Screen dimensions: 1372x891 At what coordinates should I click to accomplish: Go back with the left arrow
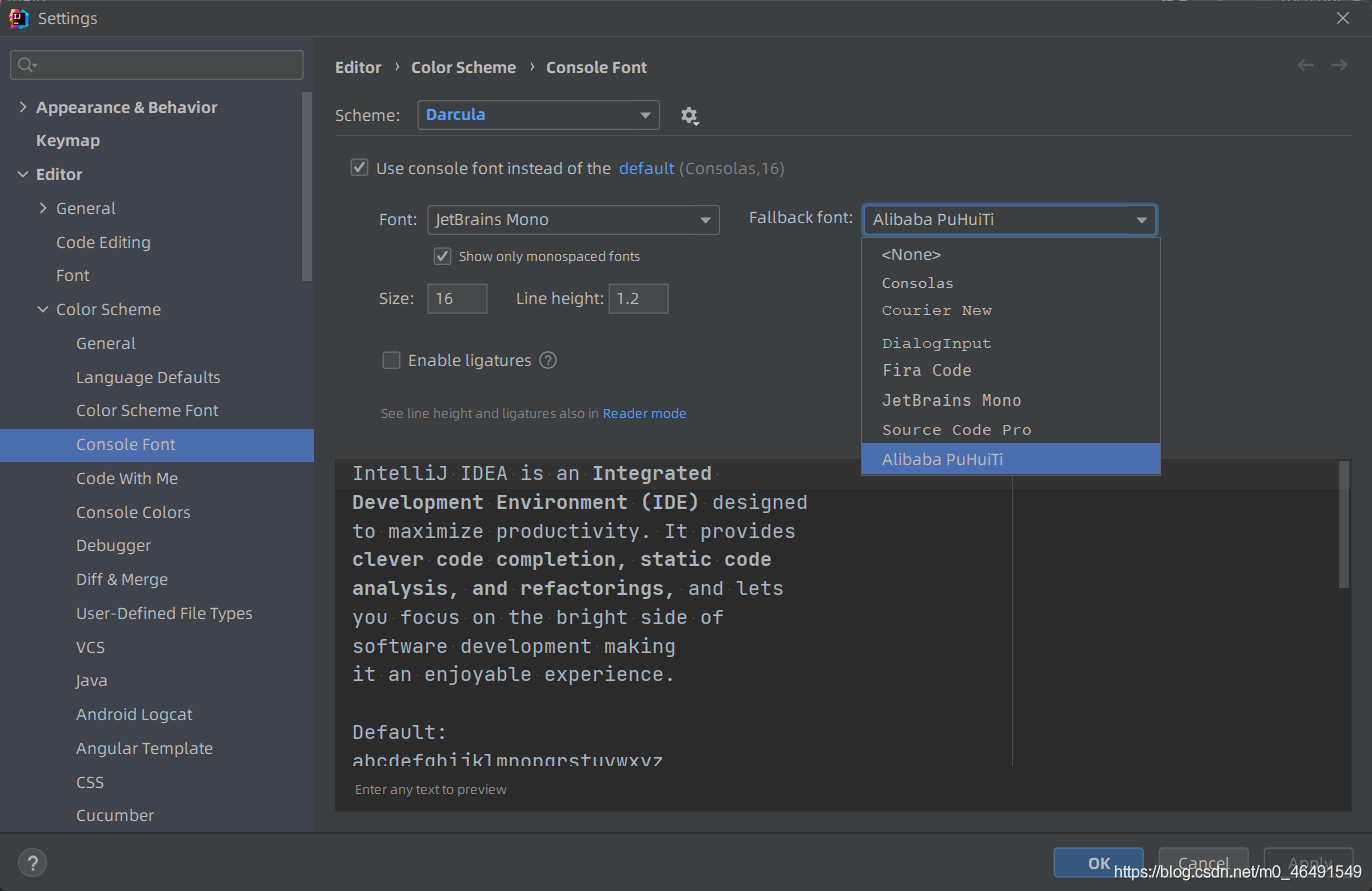tap(1305, 65)
